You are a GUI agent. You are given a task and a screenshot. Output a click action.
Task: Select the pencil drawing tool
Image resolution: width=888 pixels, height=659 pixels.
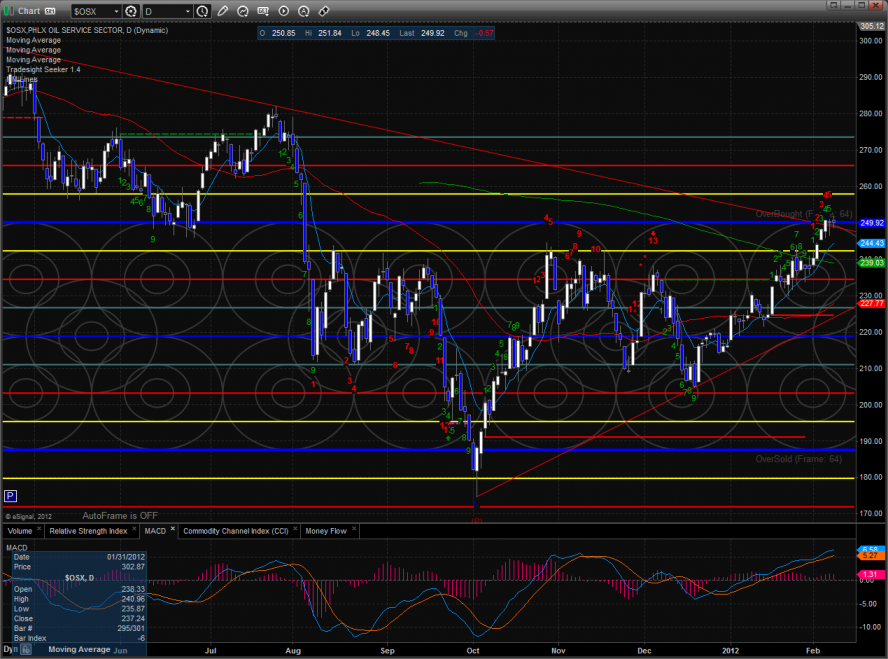click(223, 11)
